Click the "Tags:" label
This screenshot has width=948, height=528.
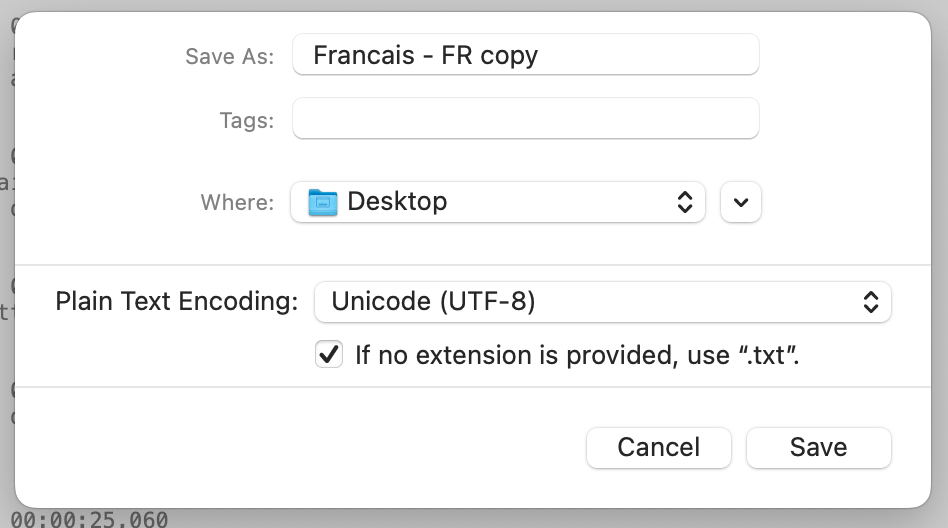click(x=246, y=121)
